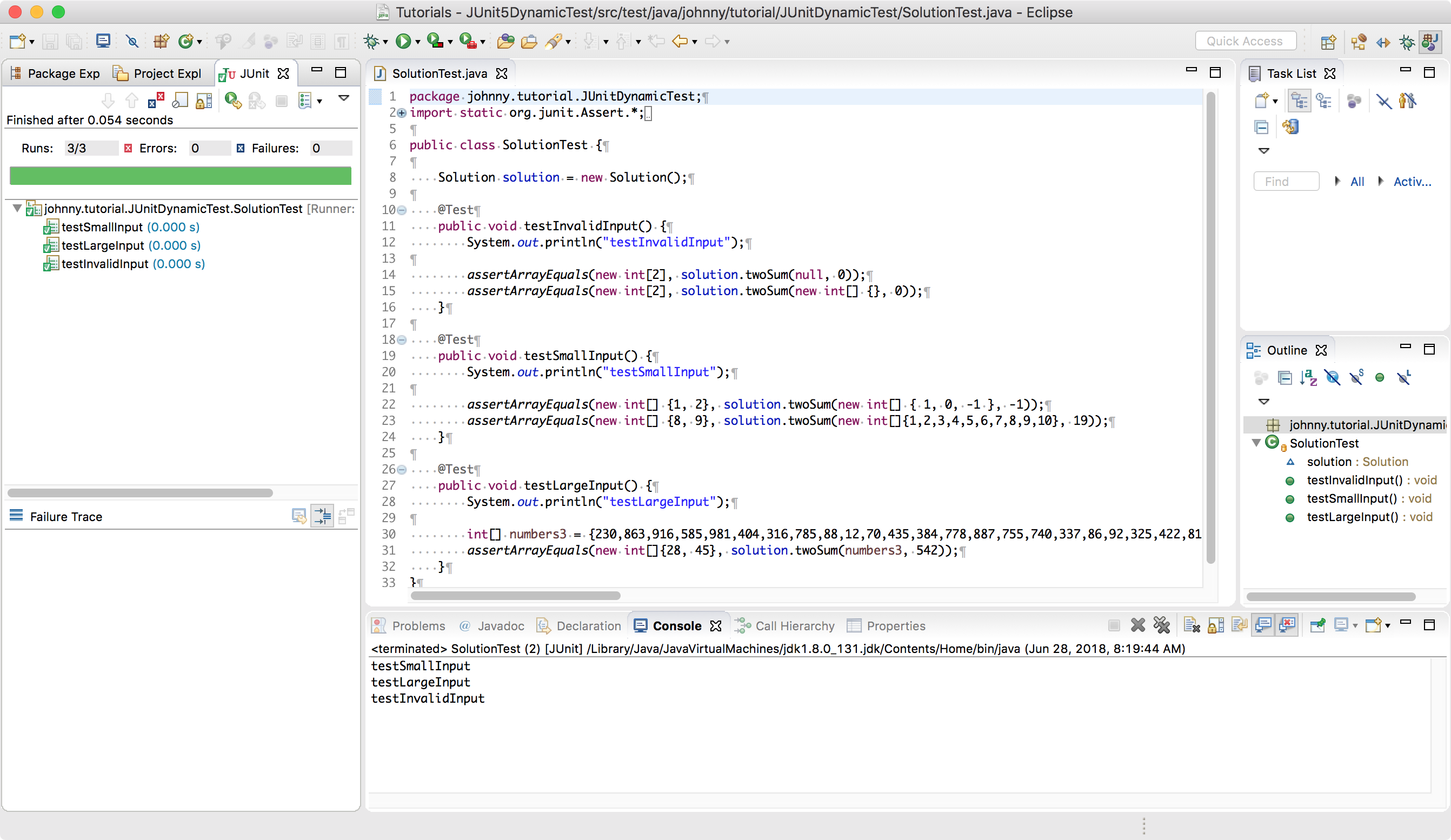Image resolution: width=1451 pixels, height=840 pixels.
Task: Toggle Scroll Lock in the JUnit view
Action: tap(204, 101)
